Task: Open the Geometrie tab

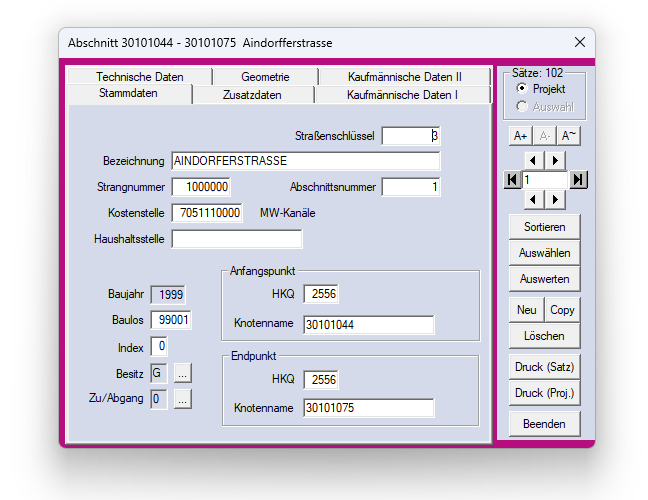Action: (265, 77)
